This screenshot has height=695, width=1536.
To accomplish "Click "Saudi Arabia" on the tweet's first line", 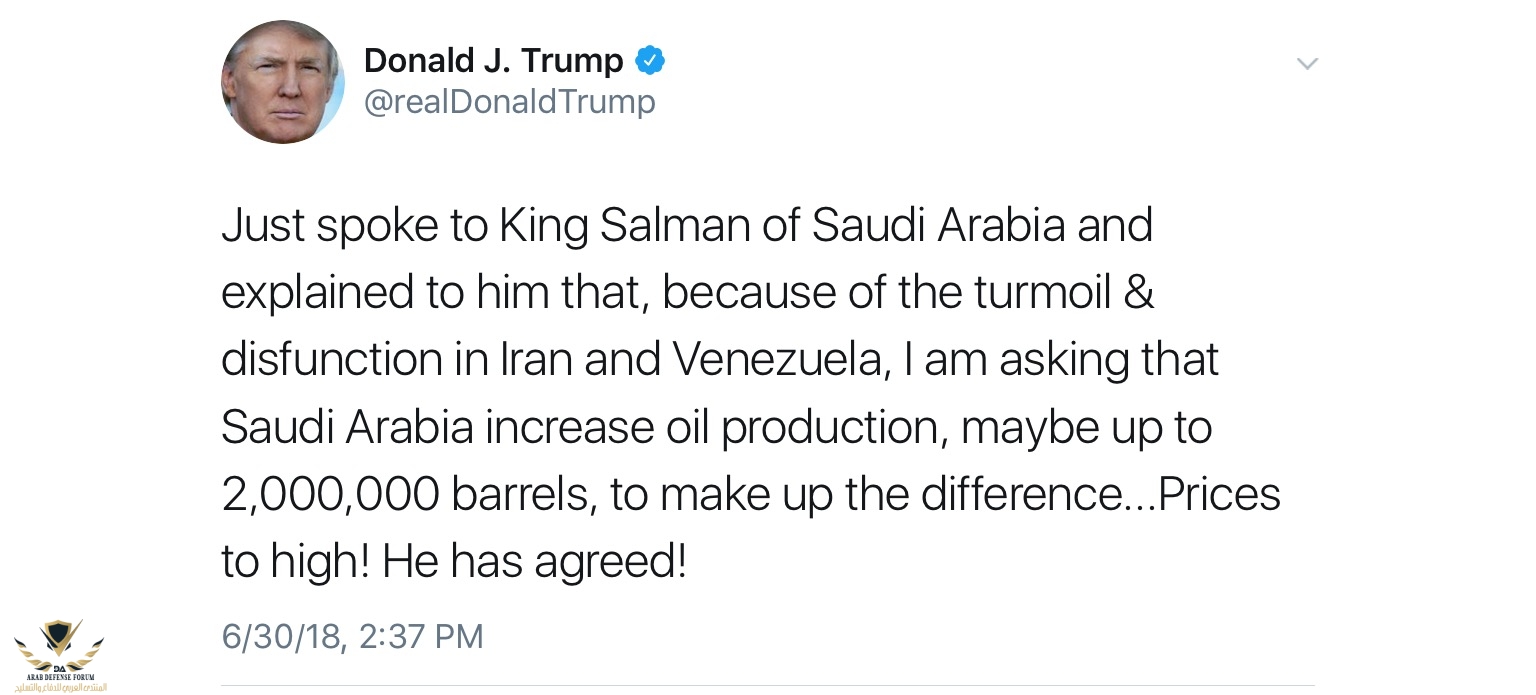I will [x=938, y=226].
